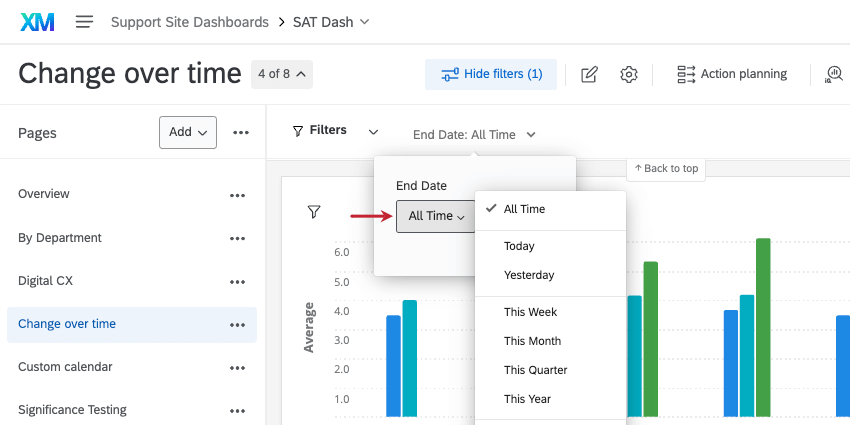
Task: Click Pages panel more options dots
Action: coord(241,132)
